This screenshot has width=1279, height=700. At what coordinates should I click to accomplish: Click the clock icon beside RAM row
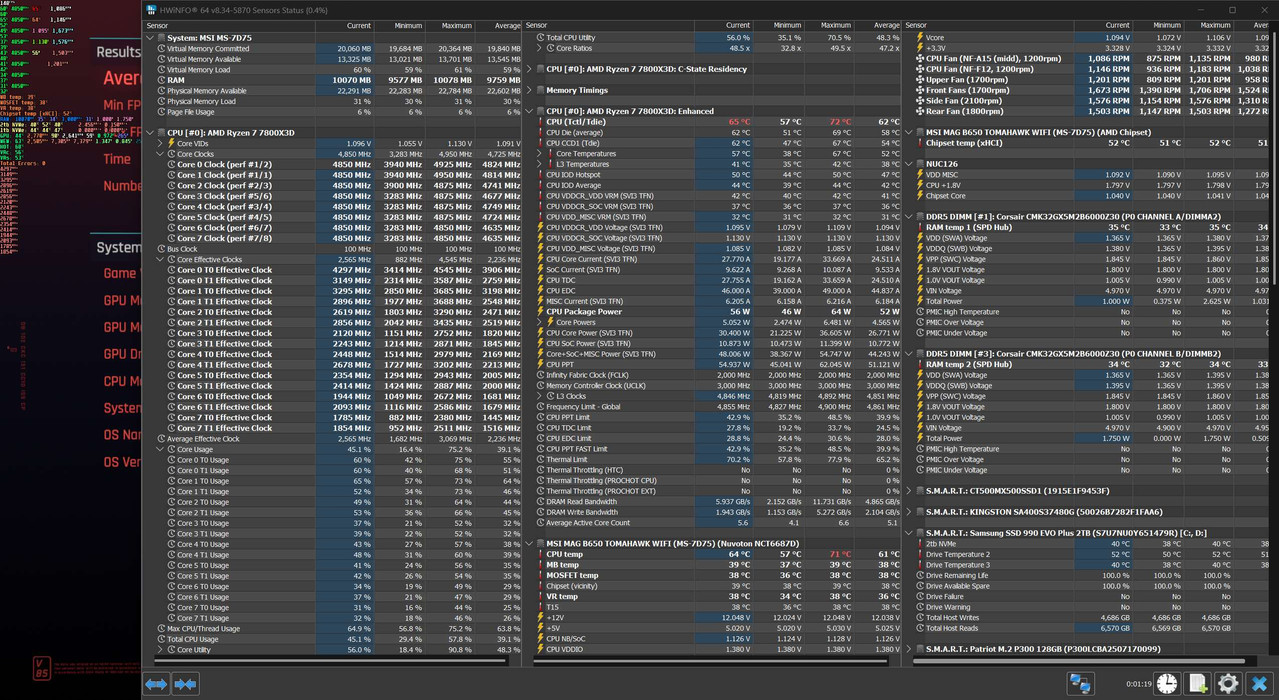pos(161,80)
